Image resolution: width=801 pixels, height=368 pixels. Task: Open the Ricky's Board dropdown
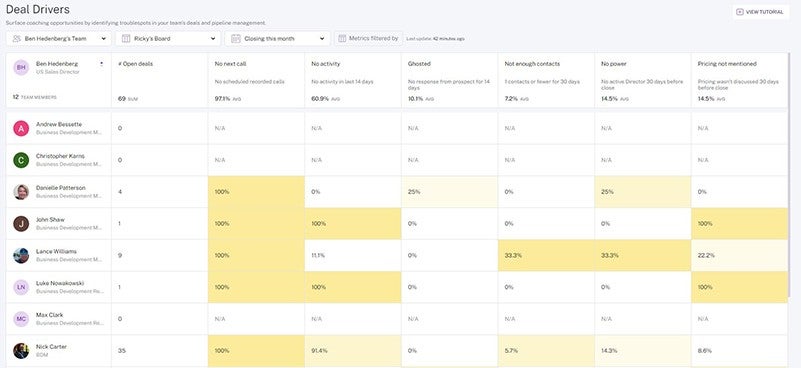click(168, 38)
